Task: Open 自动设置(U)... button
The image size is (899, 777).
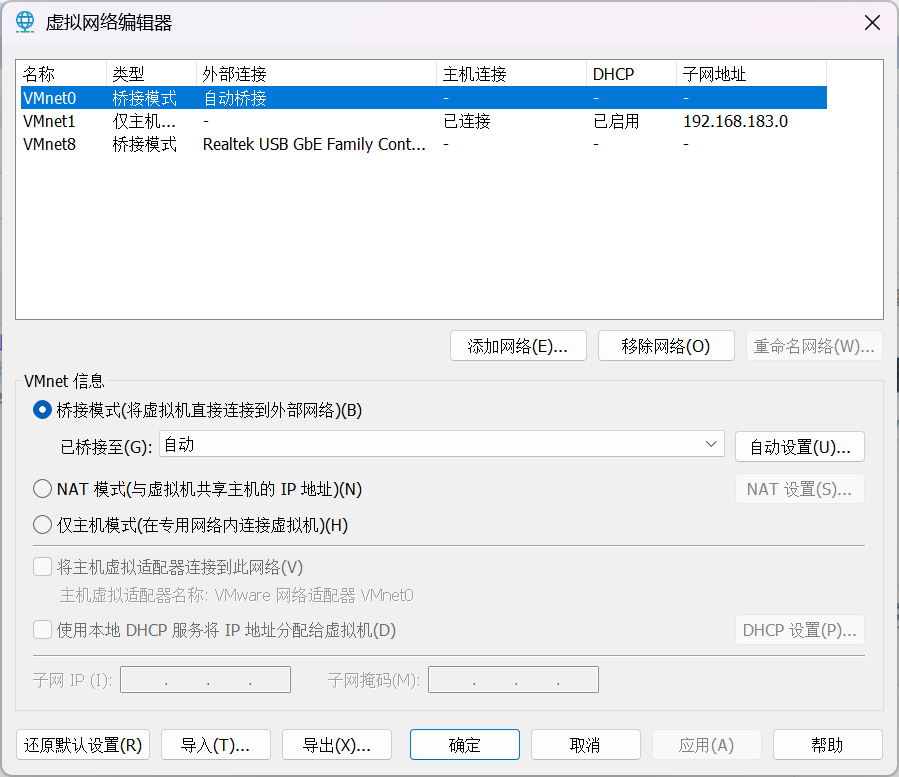Action: (800, 447)
